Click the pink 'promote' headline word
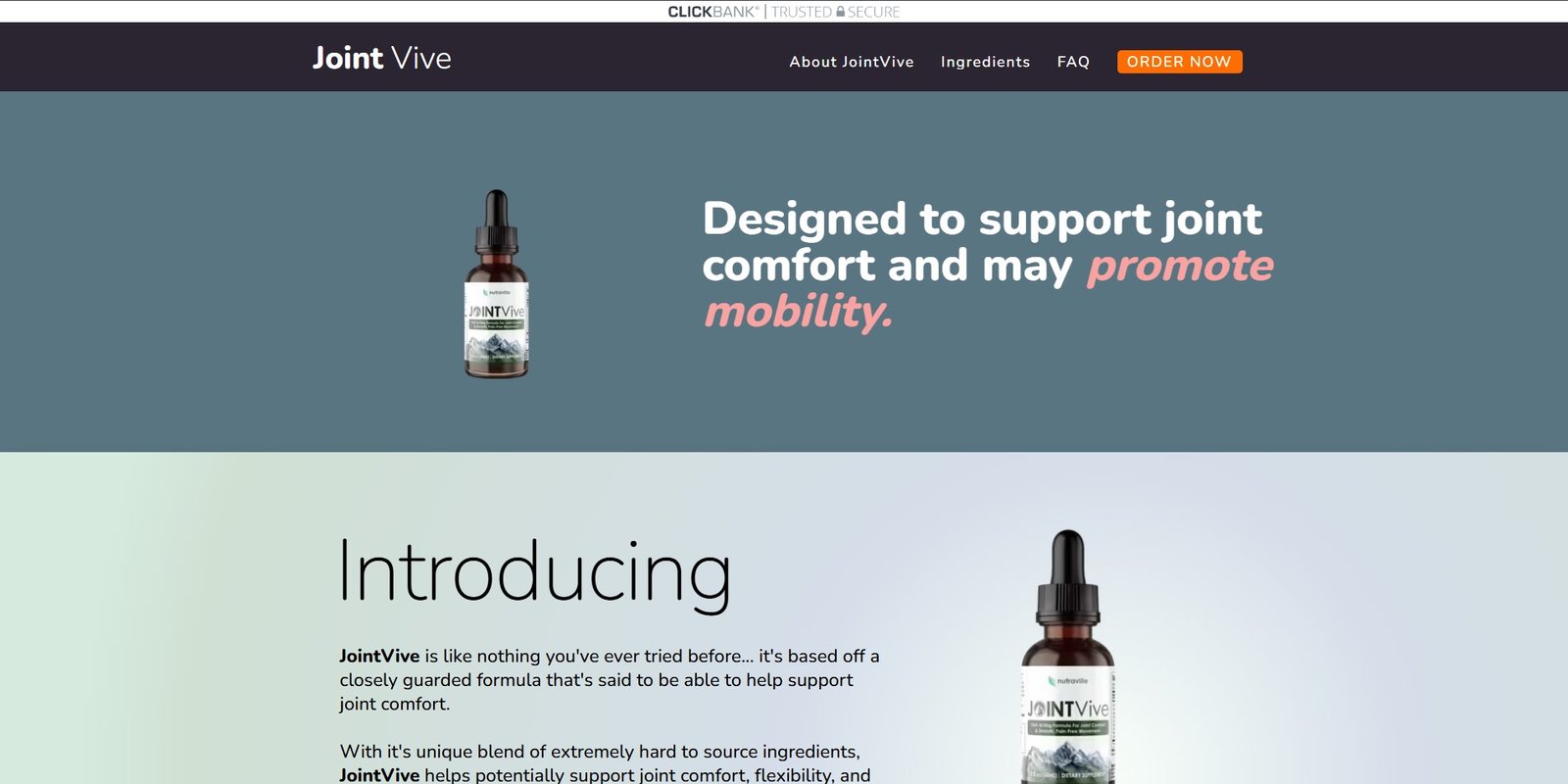Image resolution: width=1568 pixels, height=784 pixels. [x=1179, y=266]
